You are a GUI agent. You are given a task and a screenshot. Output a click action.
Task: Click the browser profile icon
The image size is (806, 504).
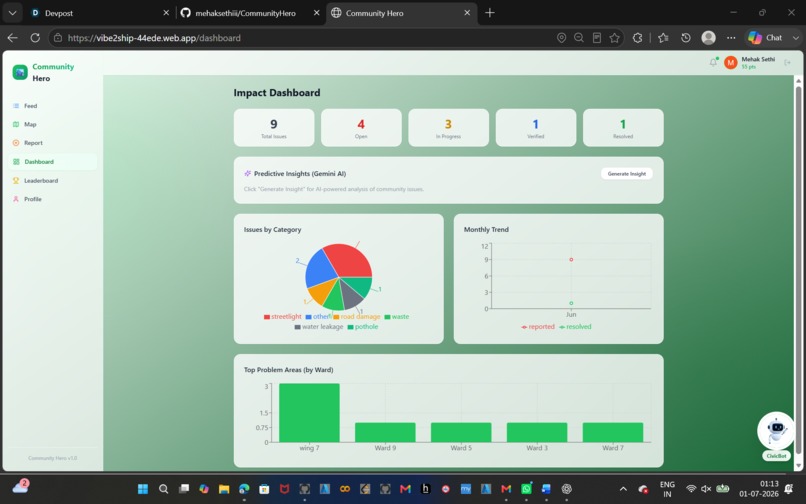(x=708, y=38)
